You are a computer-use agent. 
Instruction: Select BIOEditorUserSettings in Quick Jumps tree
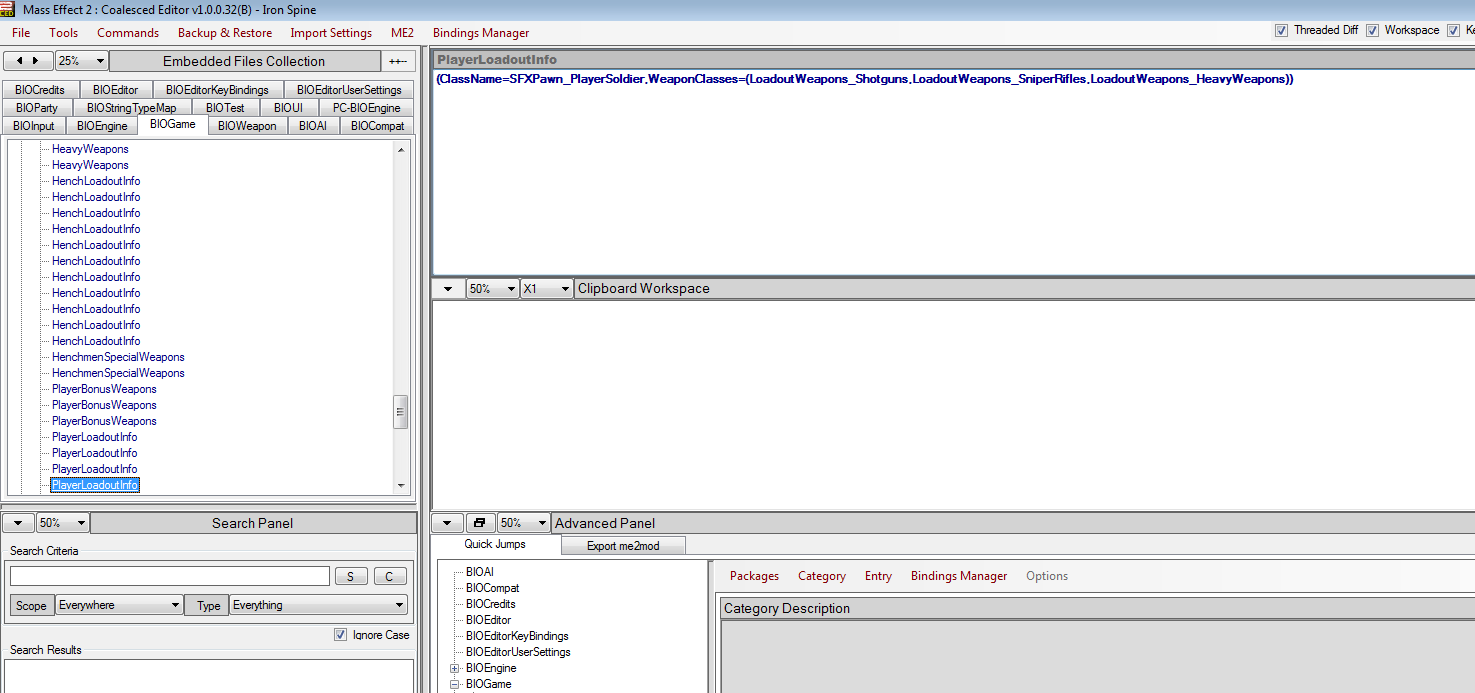(518, 652)
